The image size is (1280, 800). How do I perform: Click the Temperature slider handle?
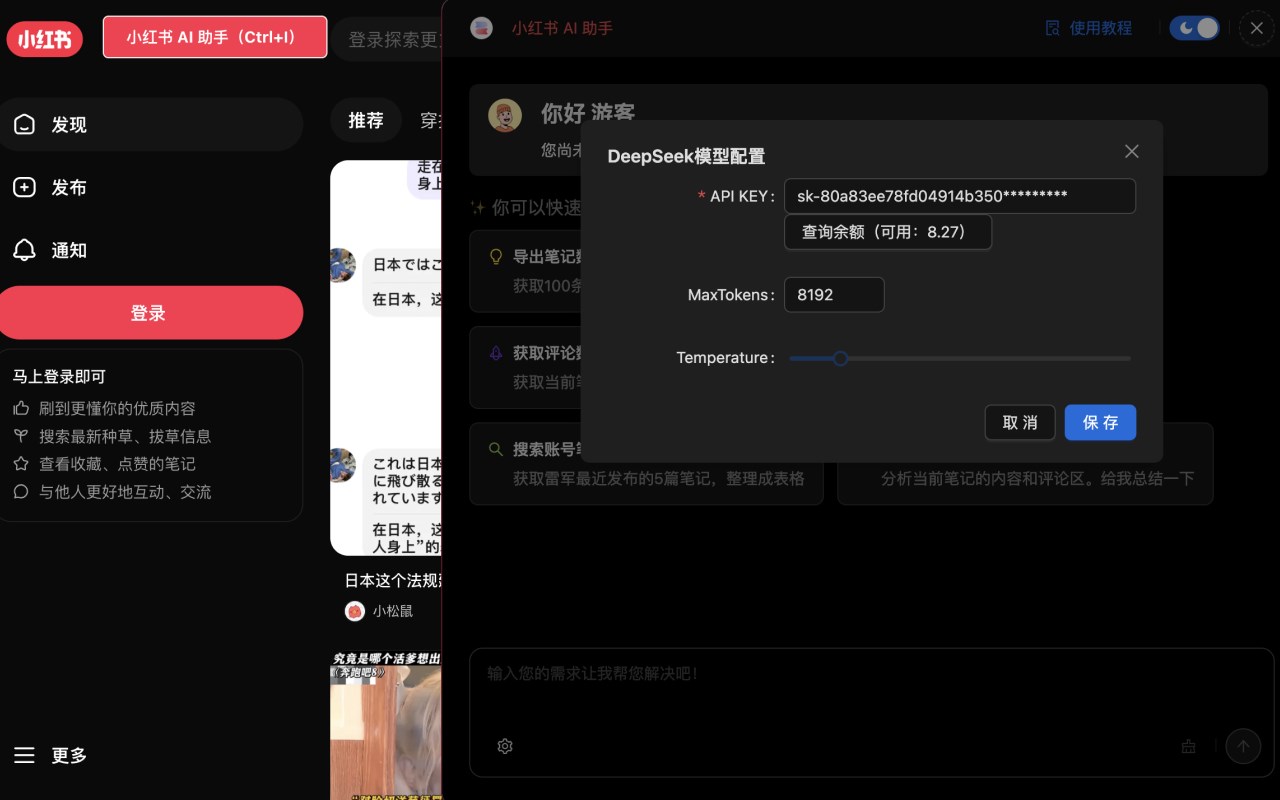click(x=841, y=358)
